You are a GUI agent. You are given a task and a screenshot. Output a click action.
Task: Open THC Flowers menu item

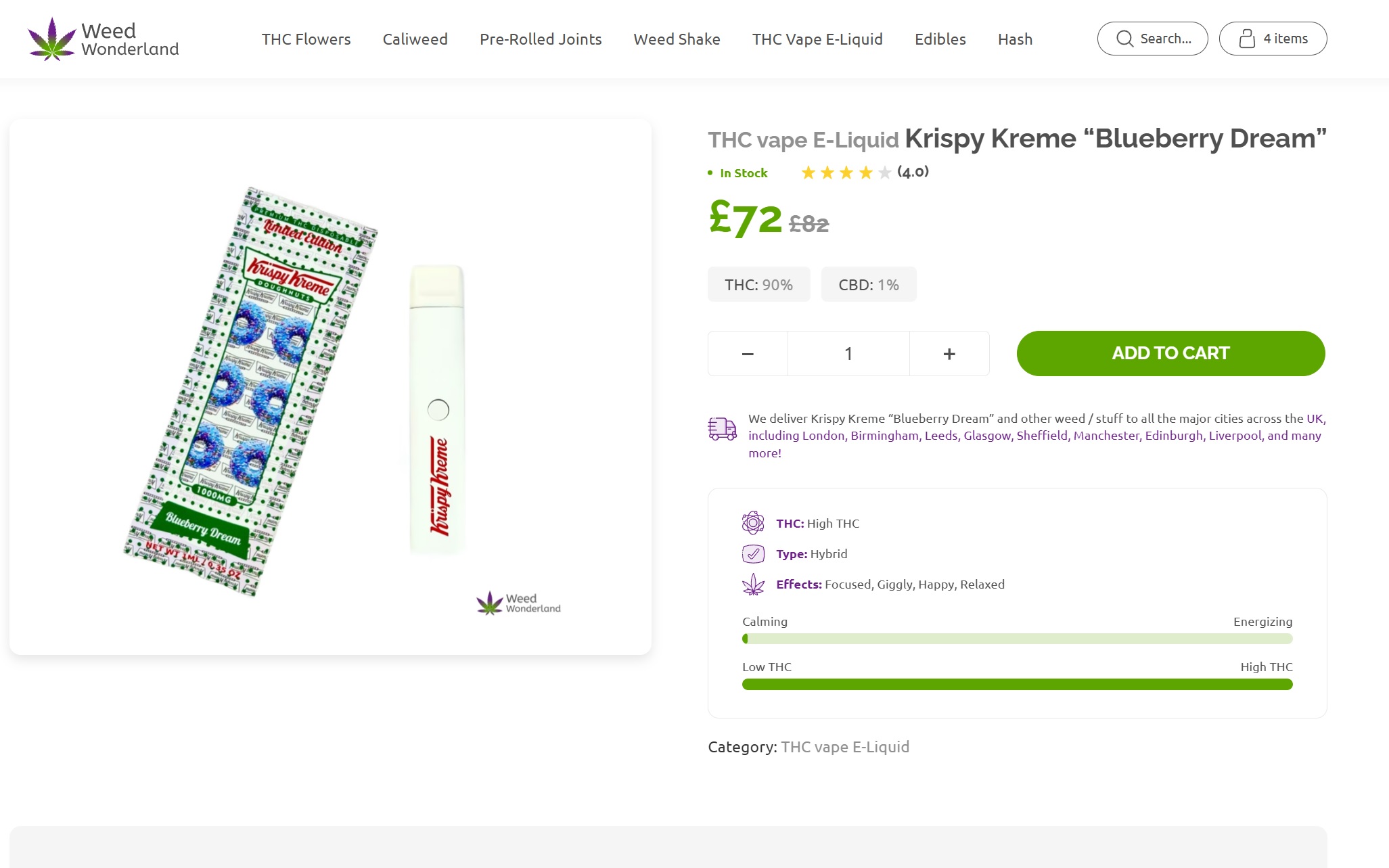point(306,39)
